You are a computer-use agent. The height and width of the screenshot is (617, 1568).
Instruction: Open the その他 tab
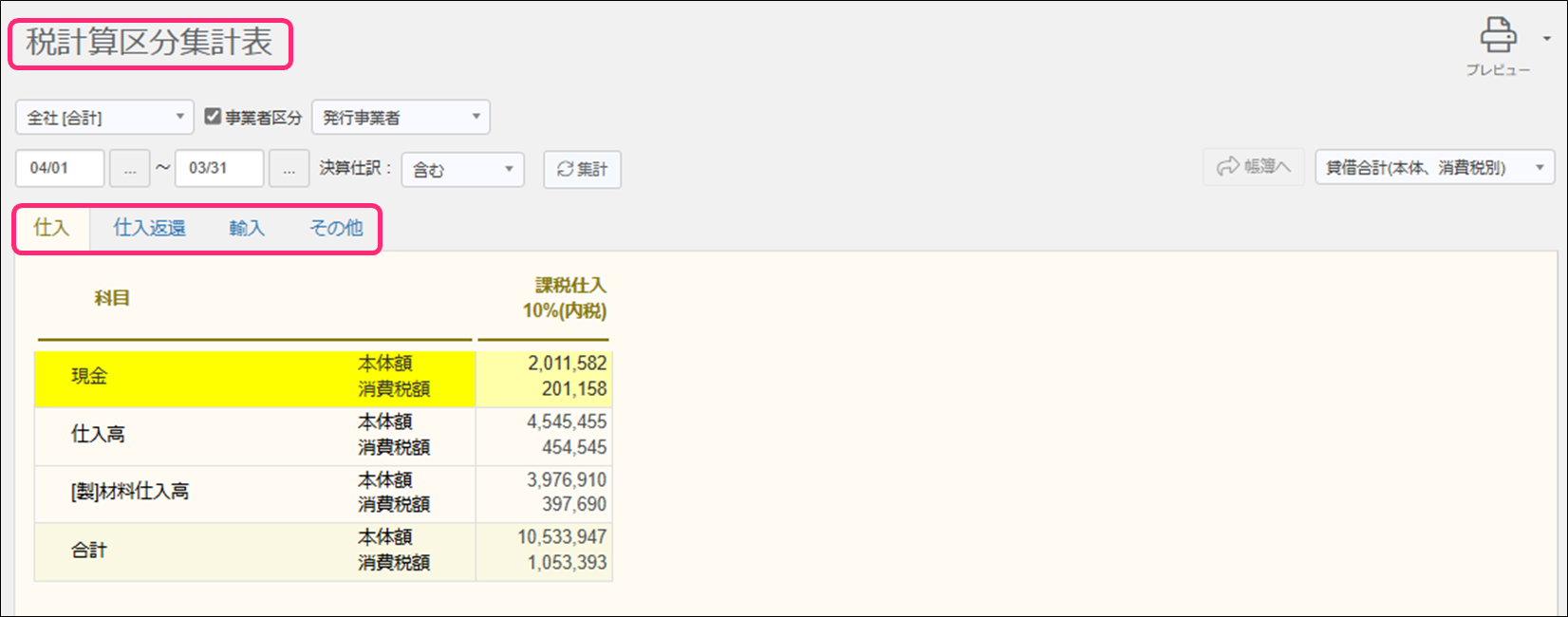pyautogui.click(x=336, y=228)
